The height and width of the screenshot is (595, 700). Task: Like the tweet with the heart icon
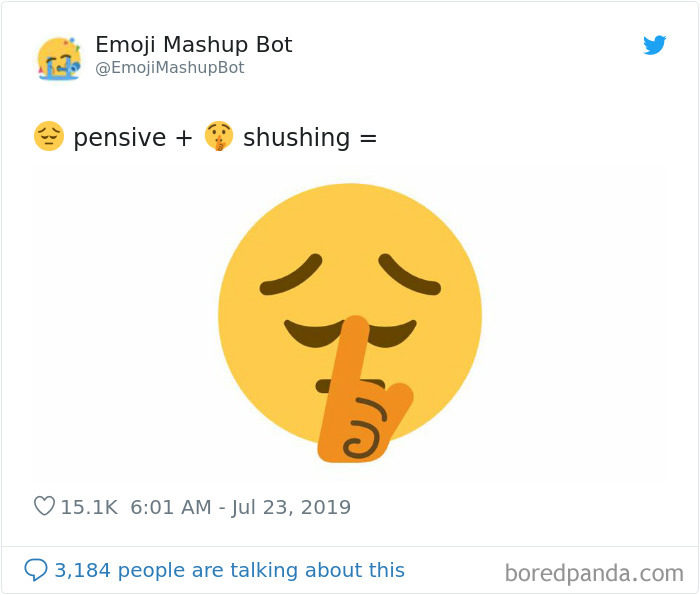pyautogui.click(x=44, y=507)
